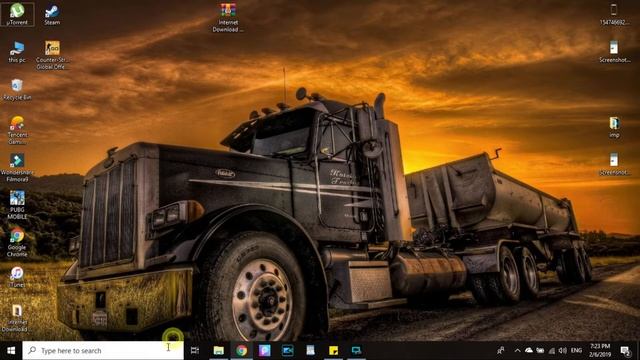Check the battery status tray icon

[x=540, y=351]
